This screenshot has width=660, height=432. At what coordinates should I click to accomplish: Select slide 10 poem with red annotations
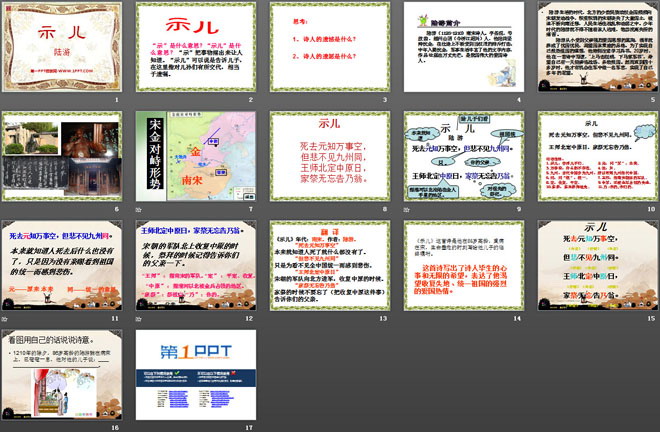pyautogui.click(x=598, y=156)
